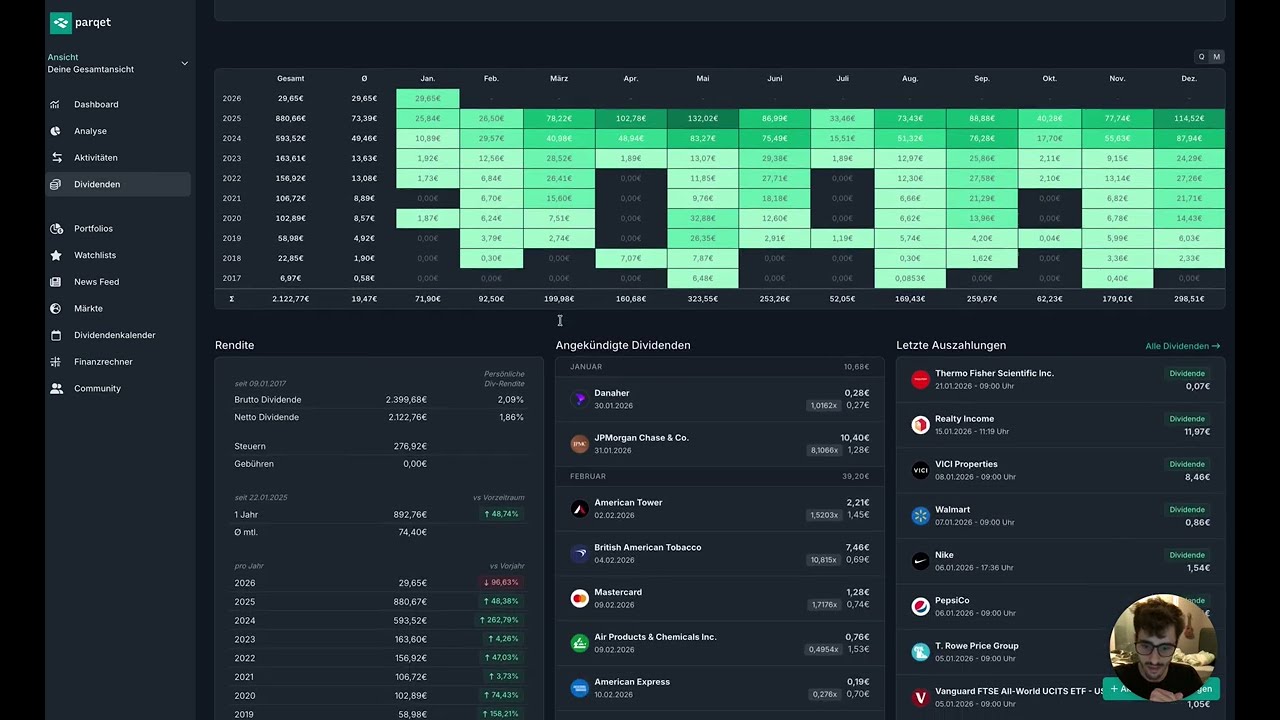Viewport: 1280px width, 720px height.
Task: Click the red 96,63% change badge
Action: pyautogui.click(x=501, y=583)
